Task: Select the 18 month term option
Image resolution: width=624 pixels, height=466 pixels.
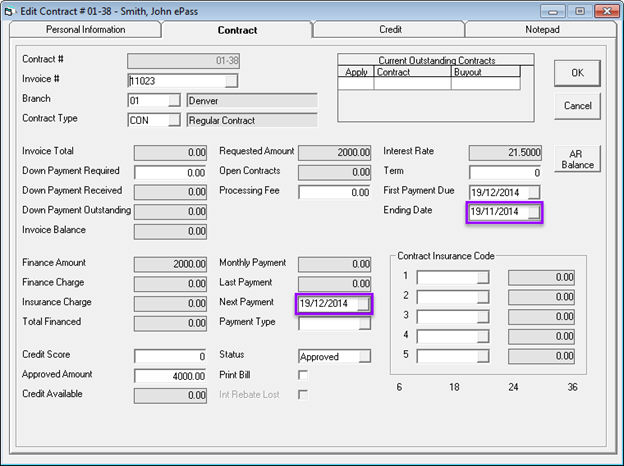Action: 454,387
